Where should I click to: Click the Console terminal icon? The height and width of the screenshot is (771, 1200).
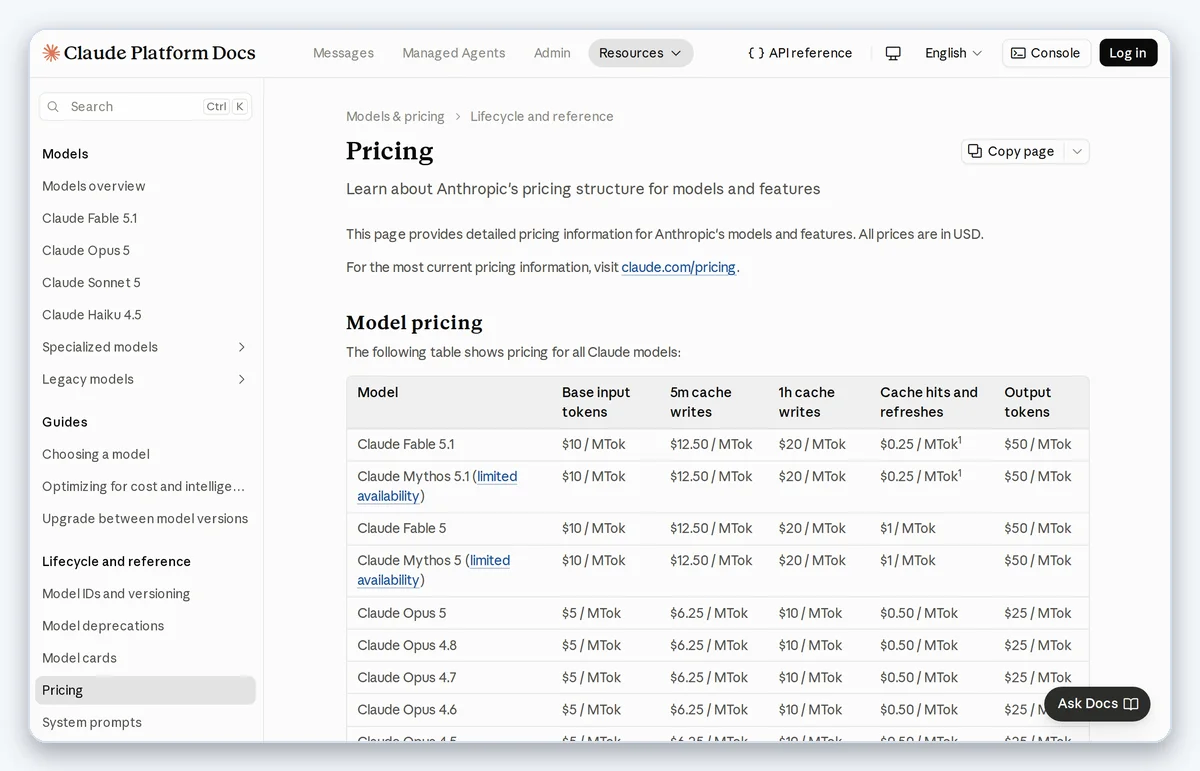tap(1018, 53)
